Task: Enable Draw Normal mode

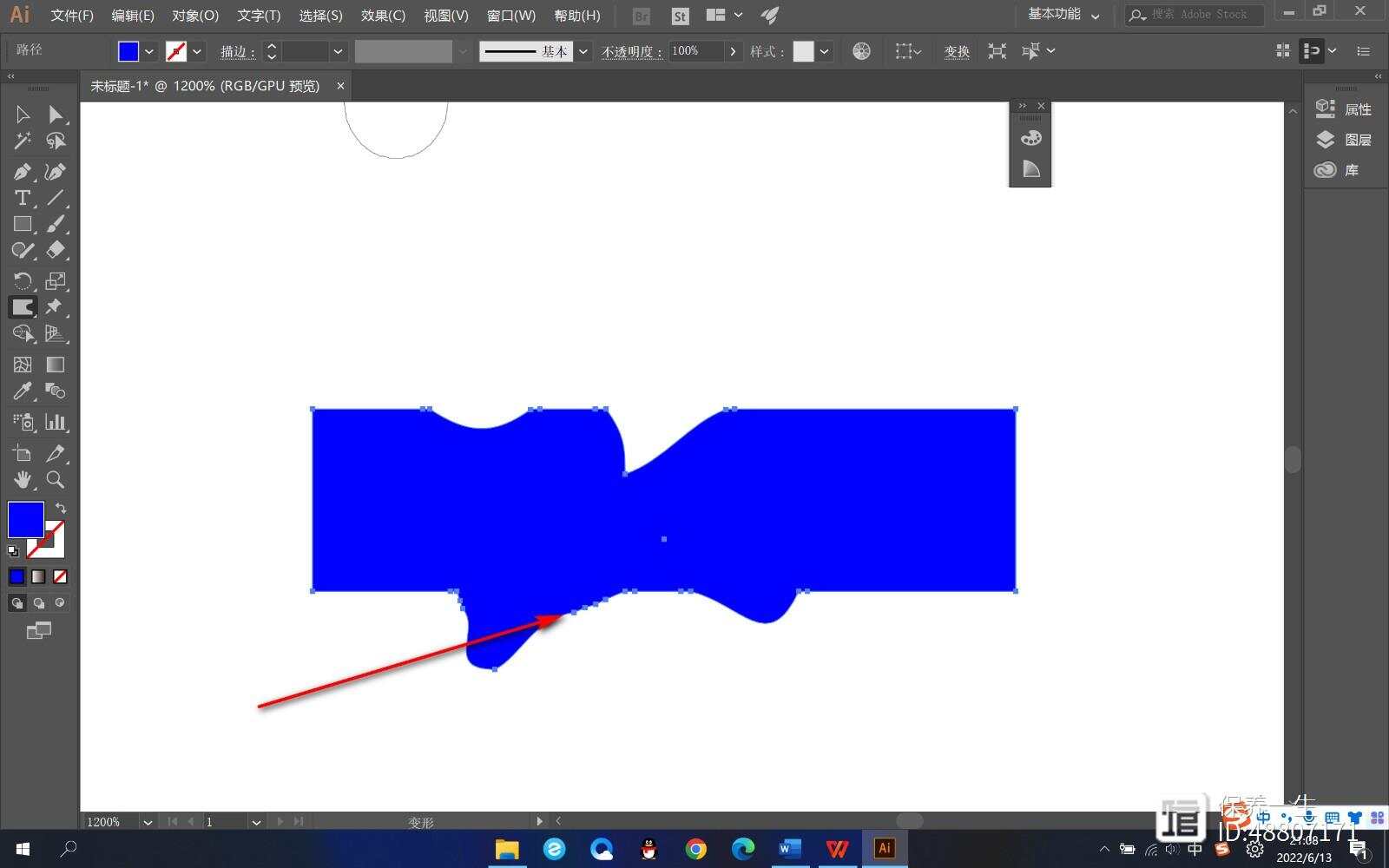Action: (x=17, y=603)
